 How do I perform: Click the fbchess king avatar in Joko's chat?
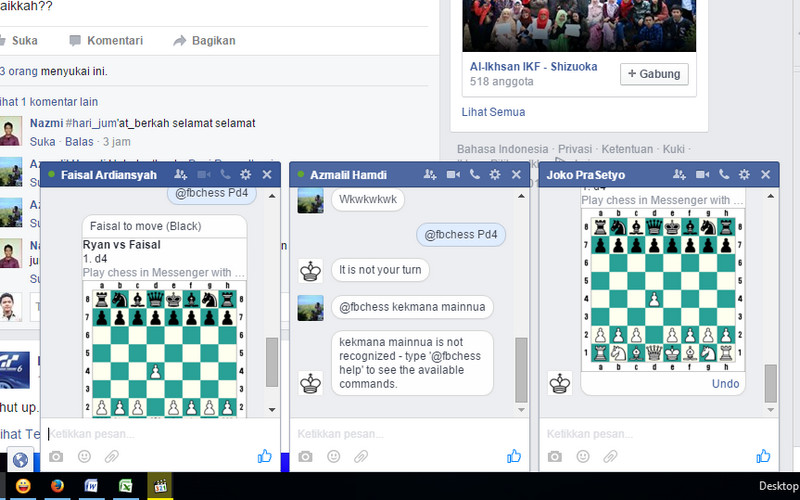pos(560,383)
